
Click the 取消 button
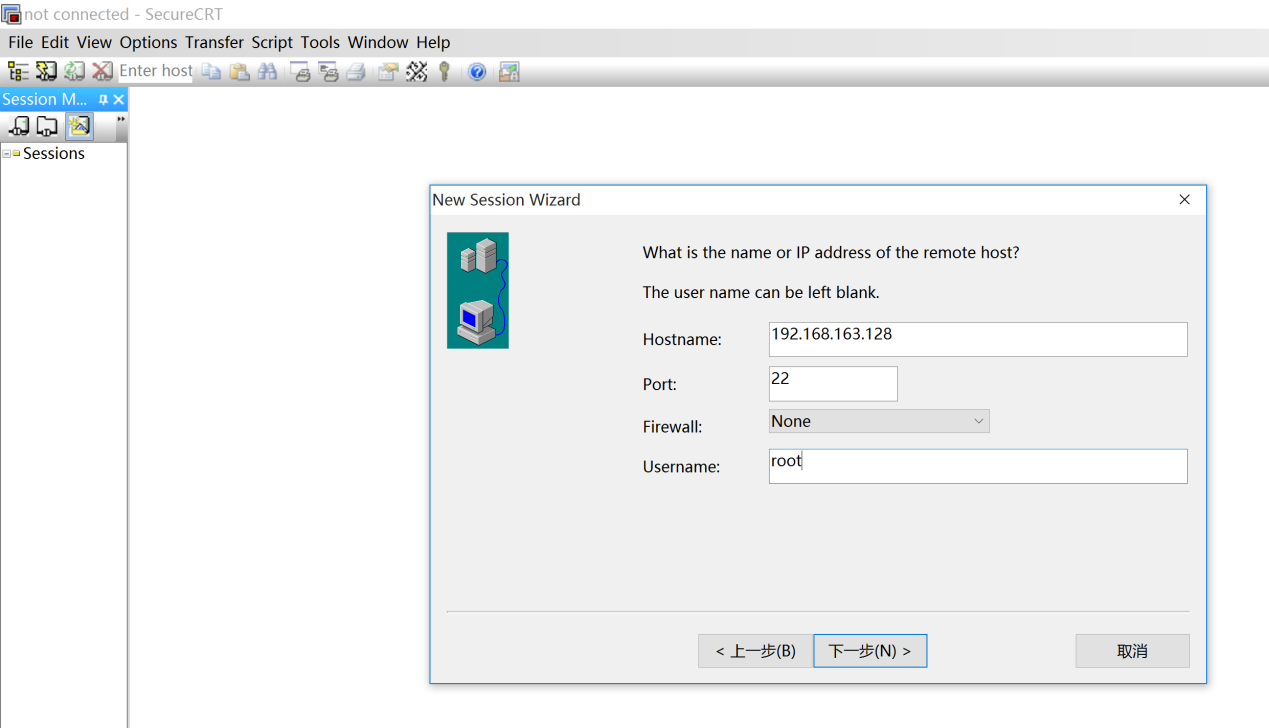(x=1131, y=650)
